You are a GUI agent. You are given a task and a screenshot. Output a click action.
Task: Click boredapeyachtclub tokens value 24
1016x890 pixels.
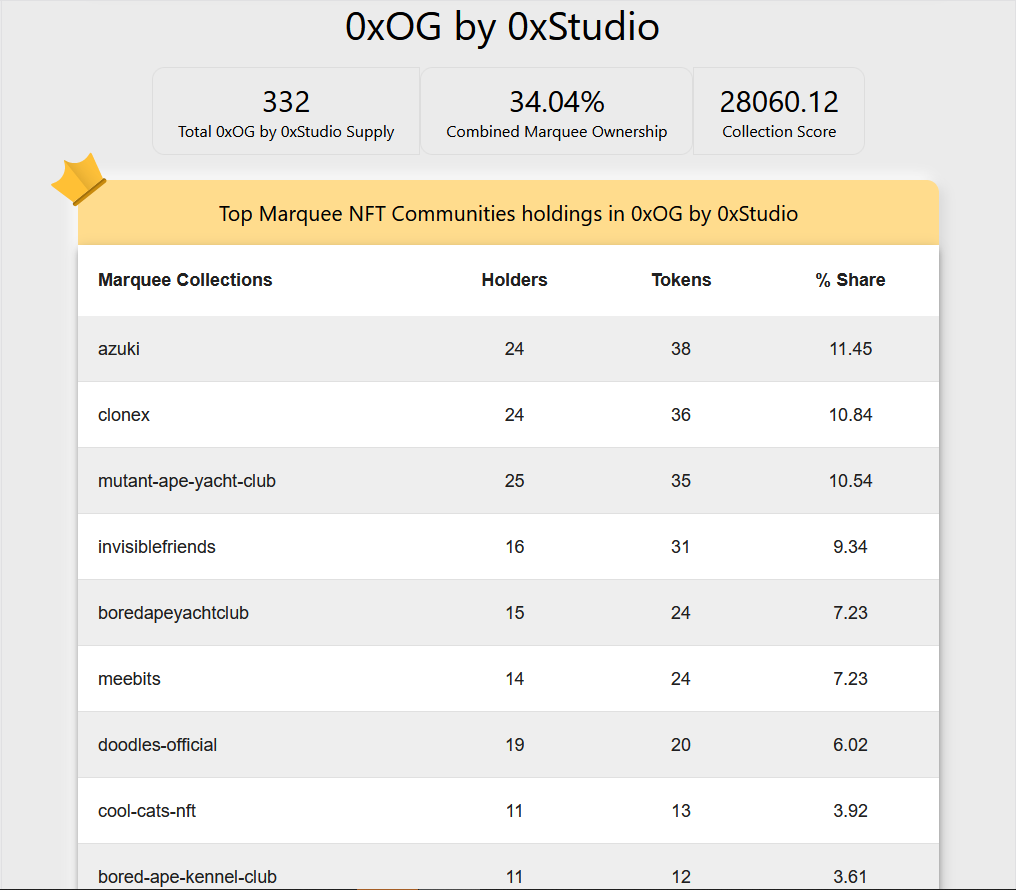[680, 613]
